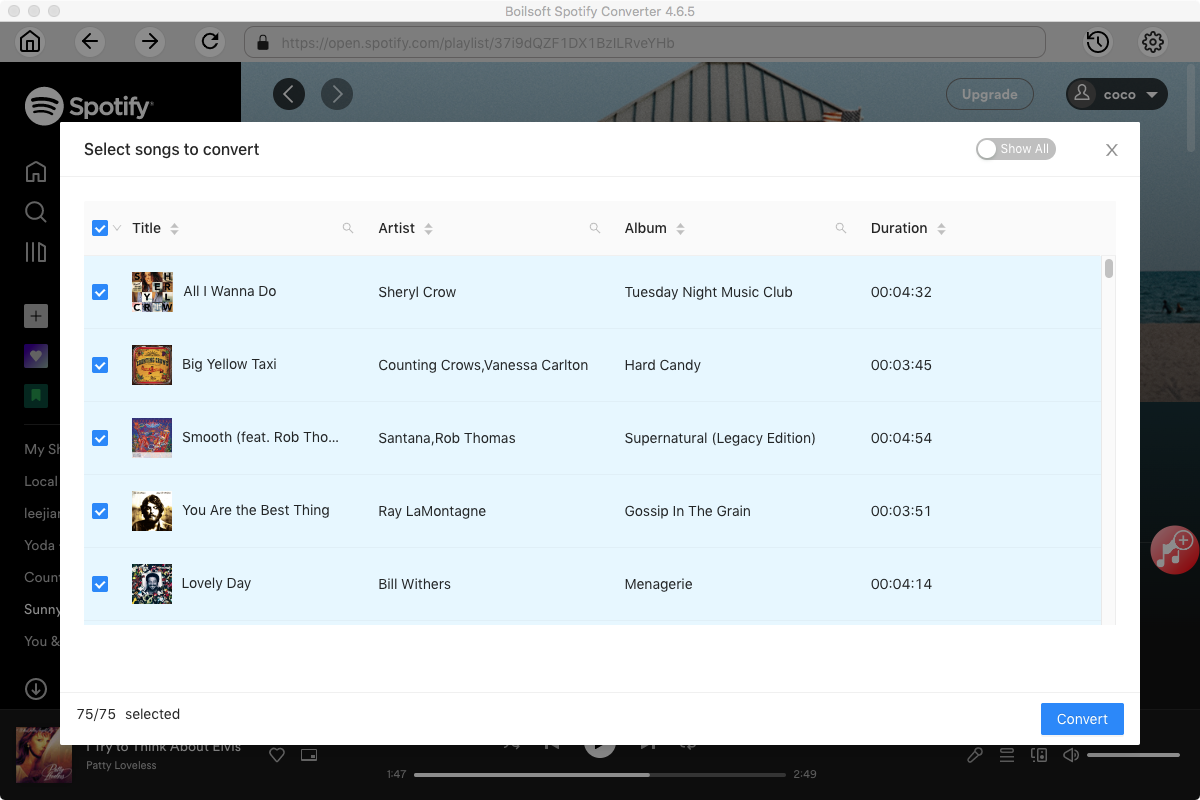Uncheck You Are the Best Thing
This screenshot has height=800, width=1200.
(100, 511)
